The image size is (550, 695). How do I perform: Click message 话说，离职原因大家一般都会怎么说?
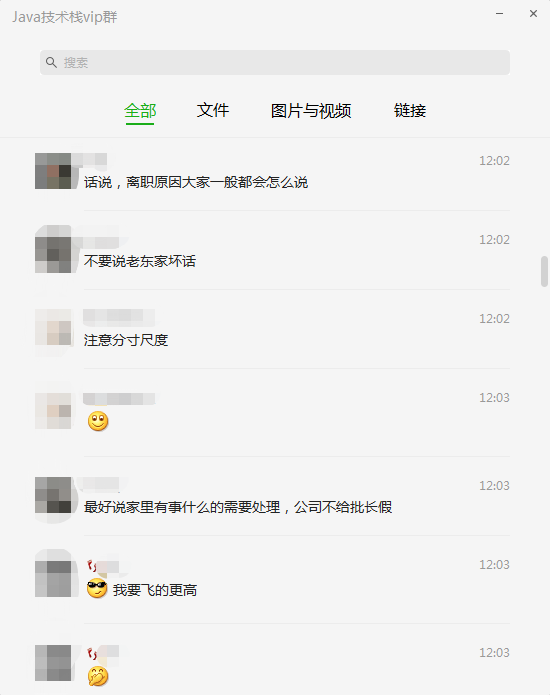click(x=195, y=182)
